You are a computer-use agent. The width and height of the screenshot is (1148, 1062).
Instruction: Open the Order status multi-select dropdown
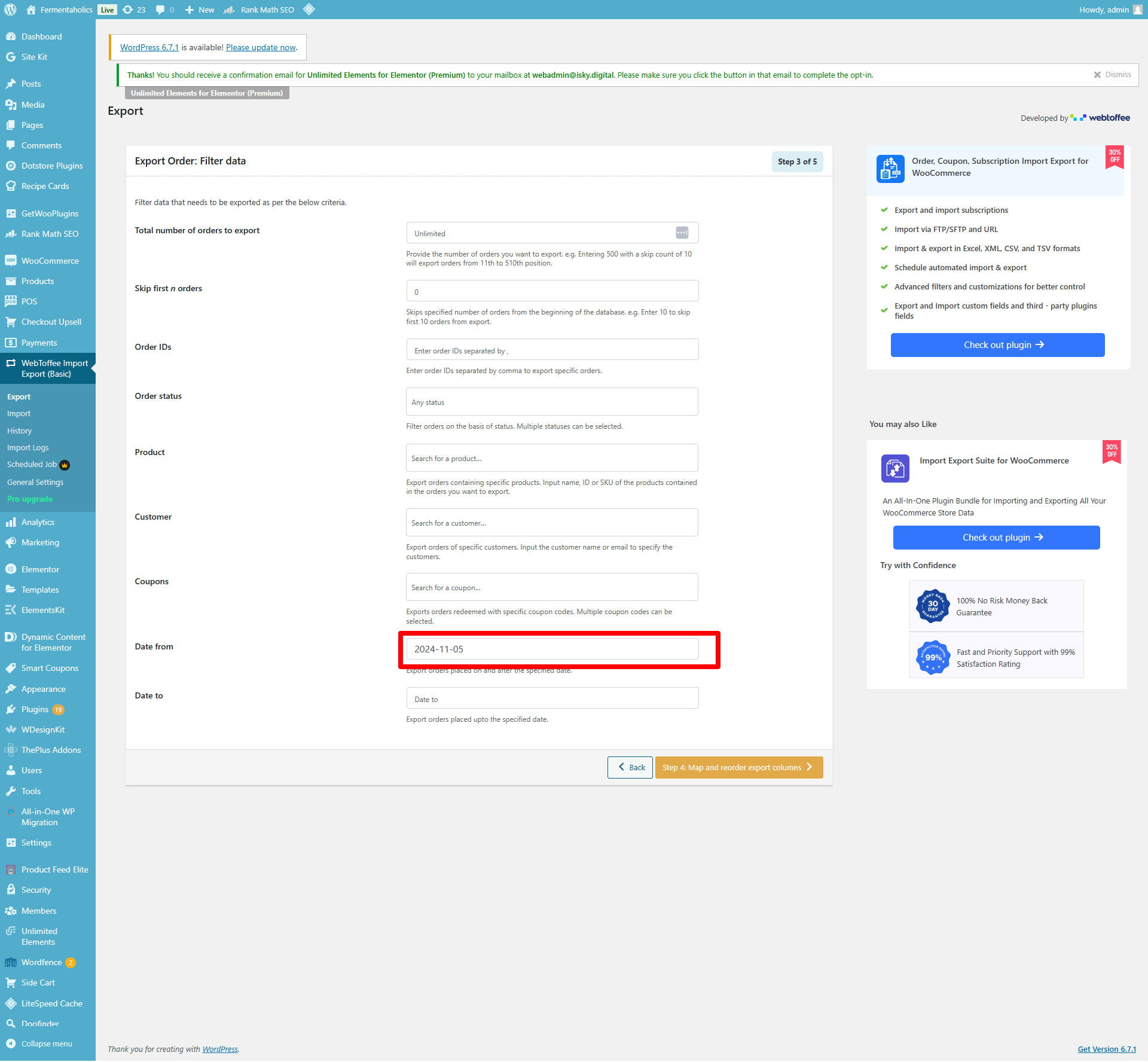(x=552, y=402)
